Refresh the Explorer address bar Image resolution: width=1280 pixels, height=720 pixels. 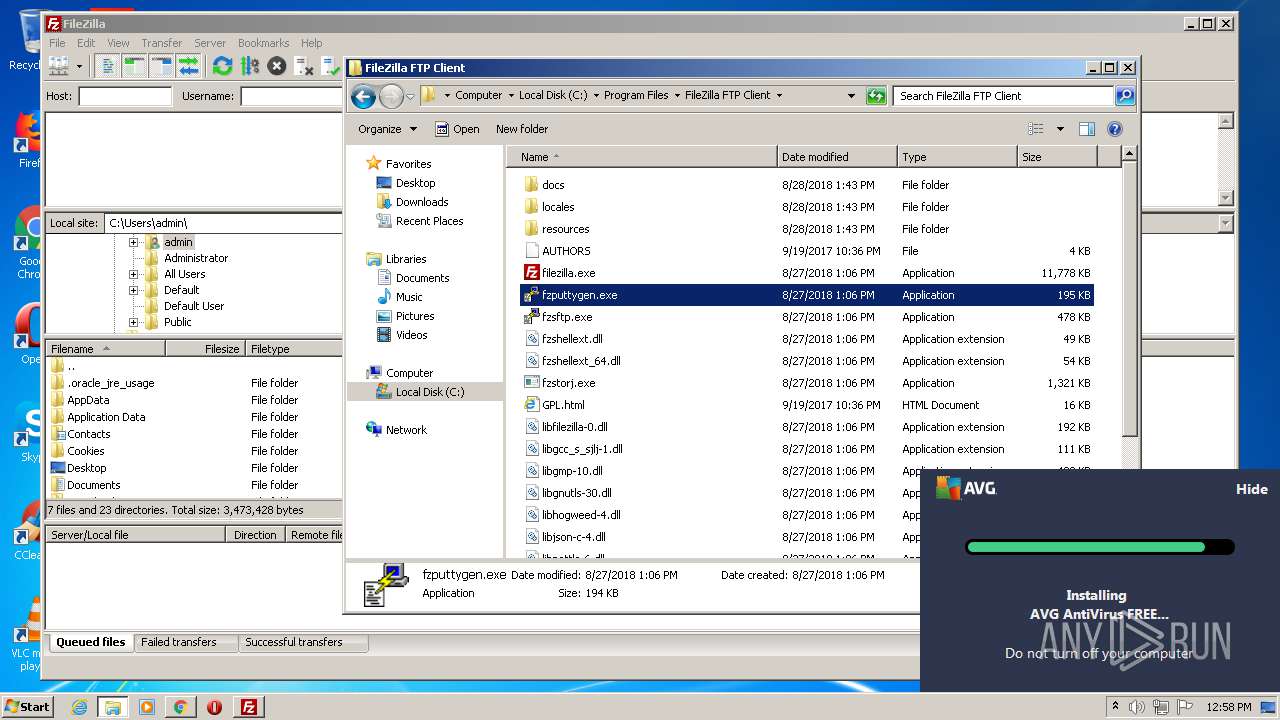(x=876, y=96)
